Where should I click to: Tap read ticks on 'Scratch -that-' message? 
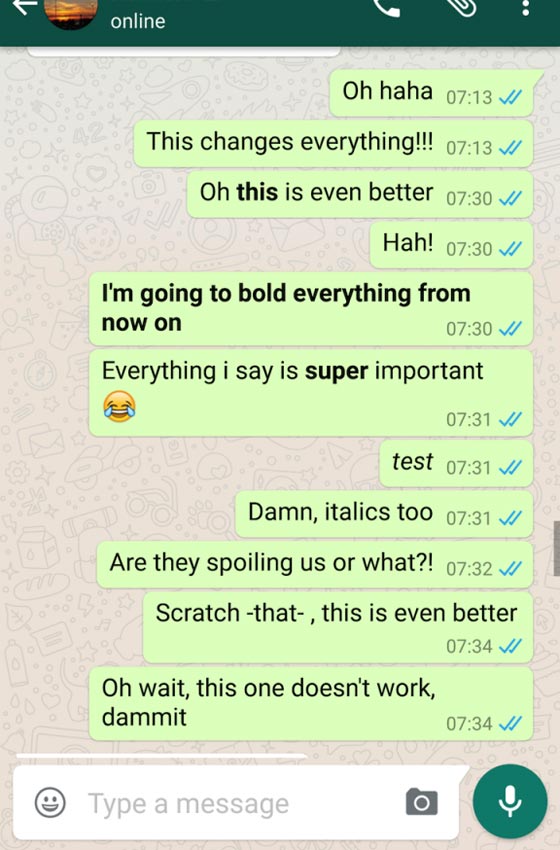510,646
